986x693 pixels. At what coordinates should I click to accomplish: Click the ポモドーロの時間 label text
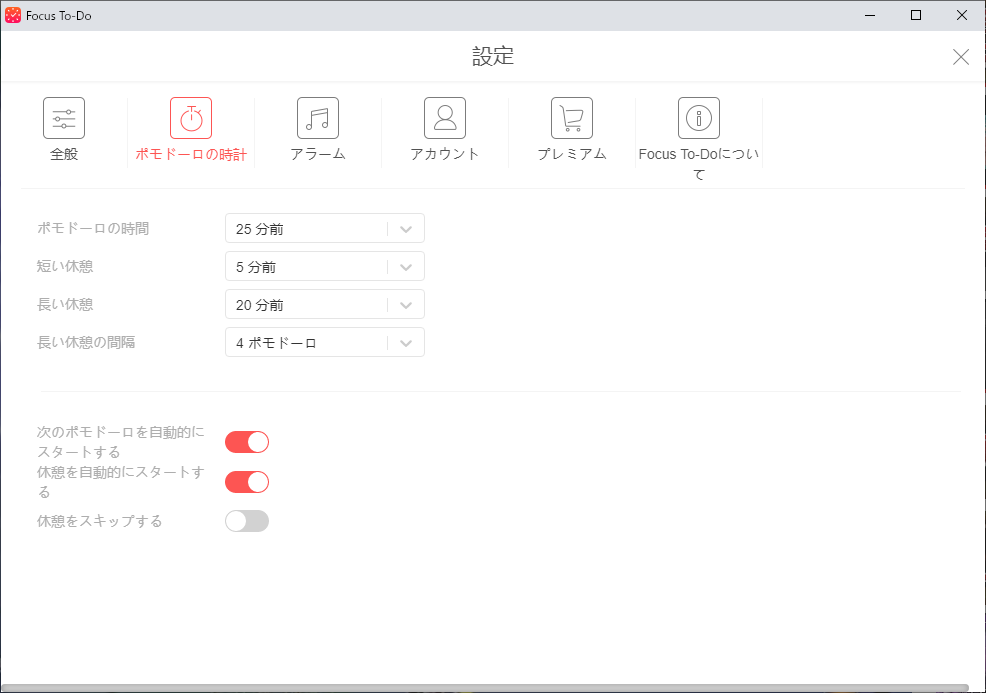coord(93,228)
